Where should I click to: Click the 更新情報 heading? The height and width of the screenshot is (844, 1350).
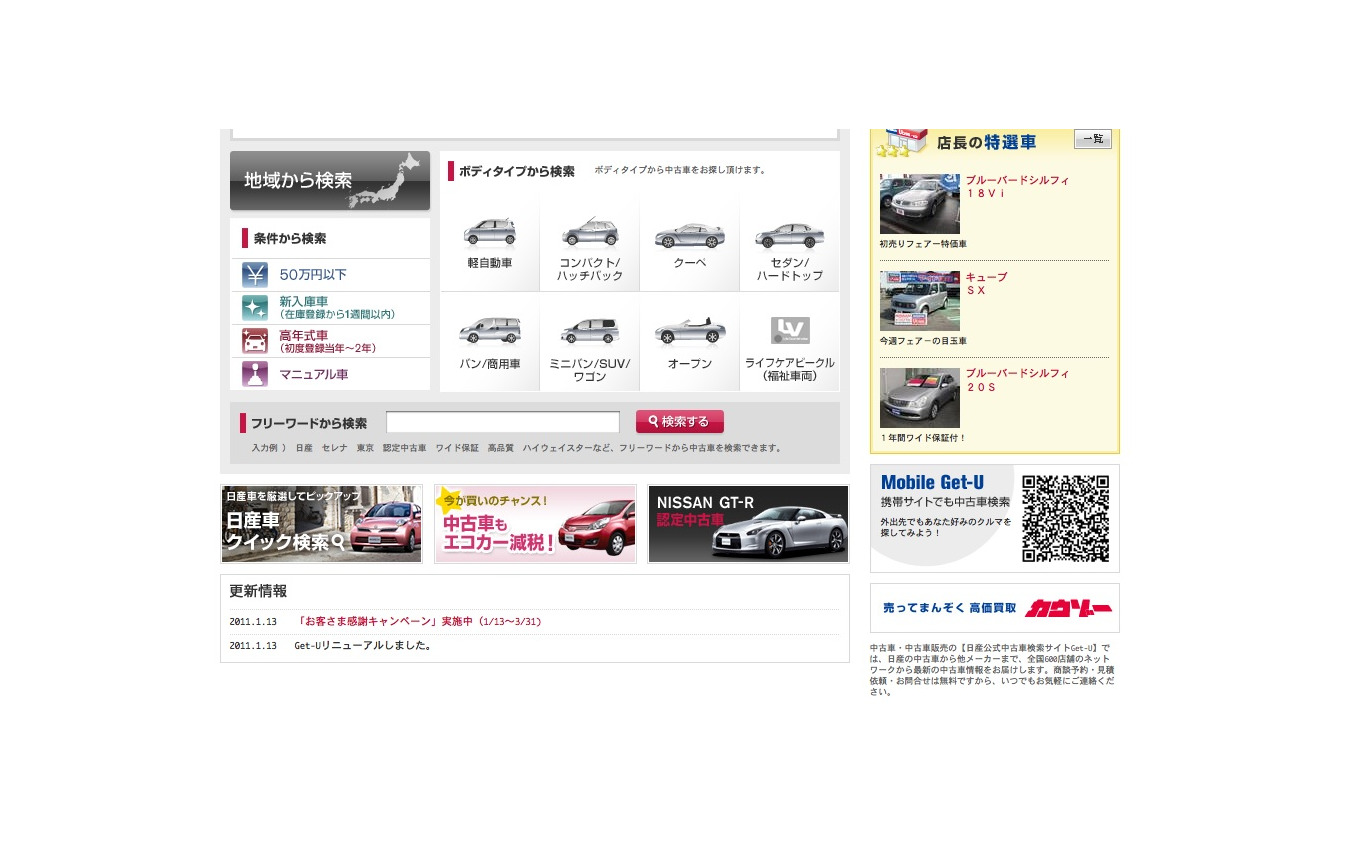[258, 591]
